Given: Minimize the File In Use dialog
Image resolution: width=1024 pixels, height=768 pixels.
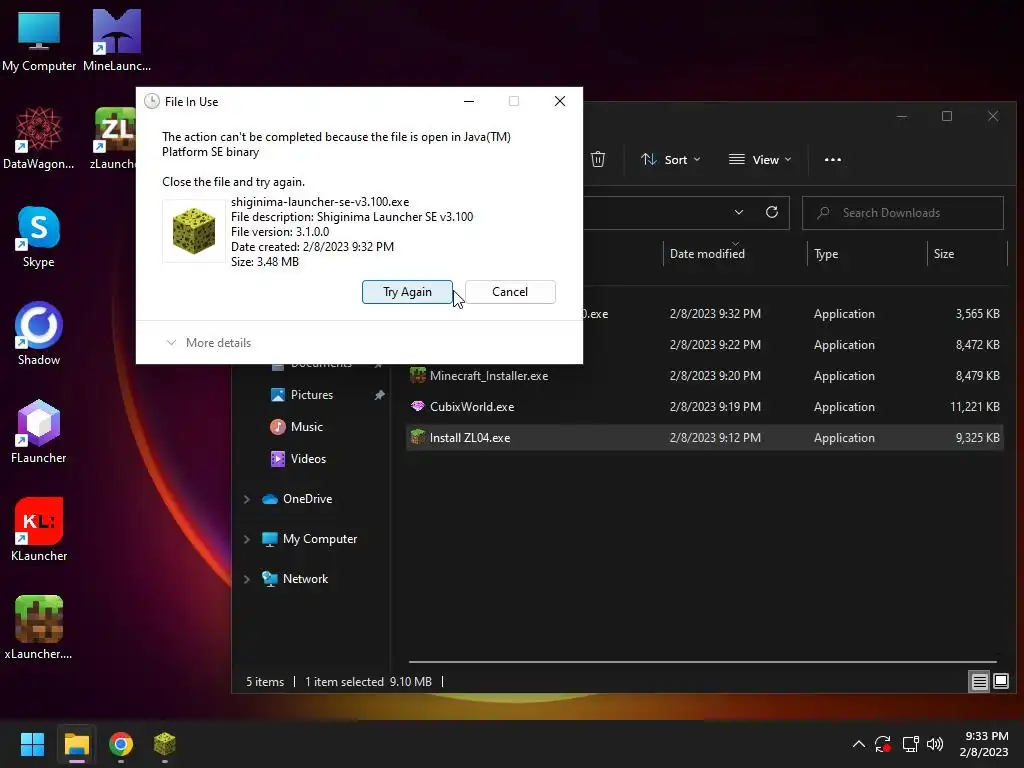Looking at the screenshot, I should [x=469, y=101].
